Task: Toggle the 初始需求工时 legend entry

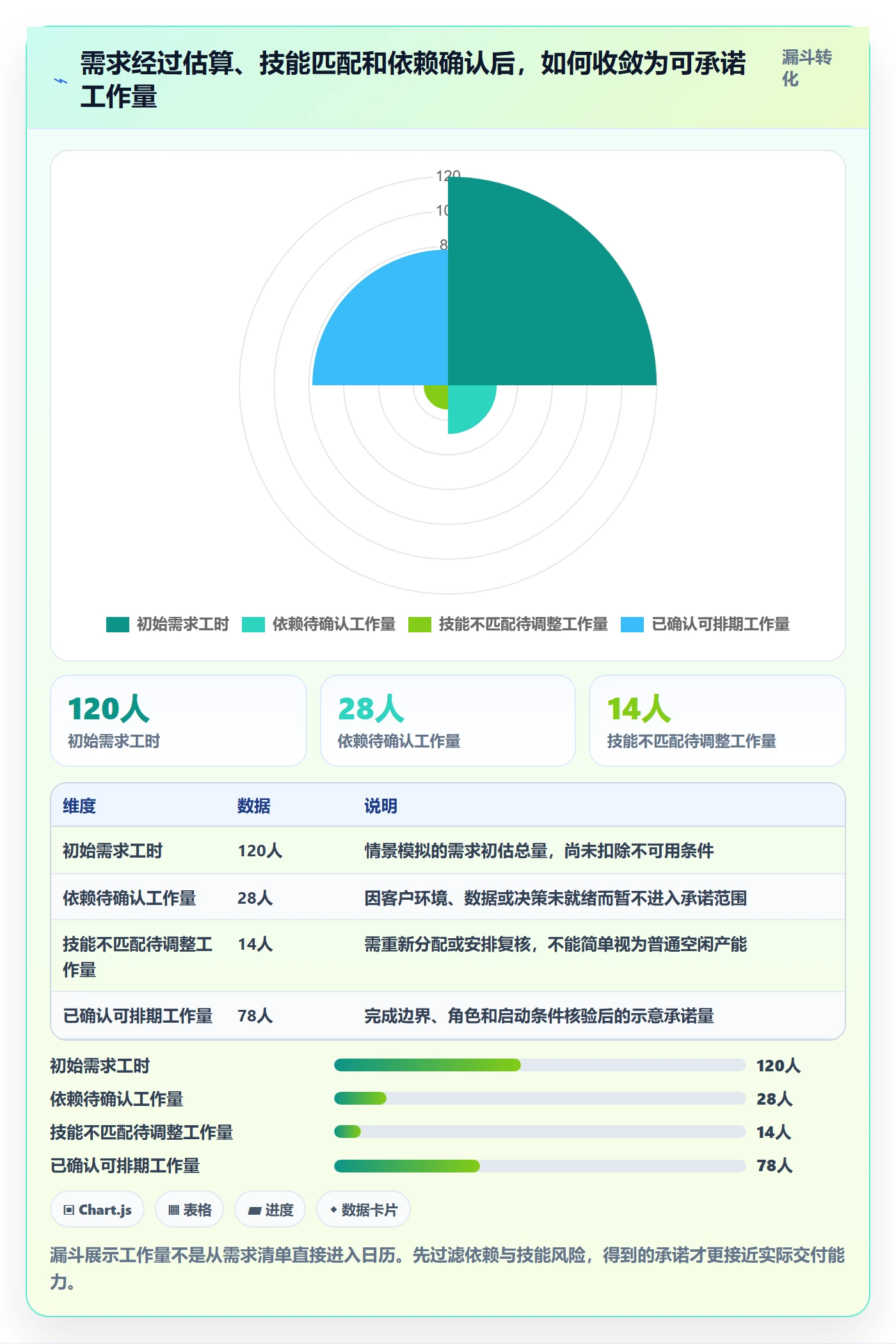Action: [x=168, y=624]
